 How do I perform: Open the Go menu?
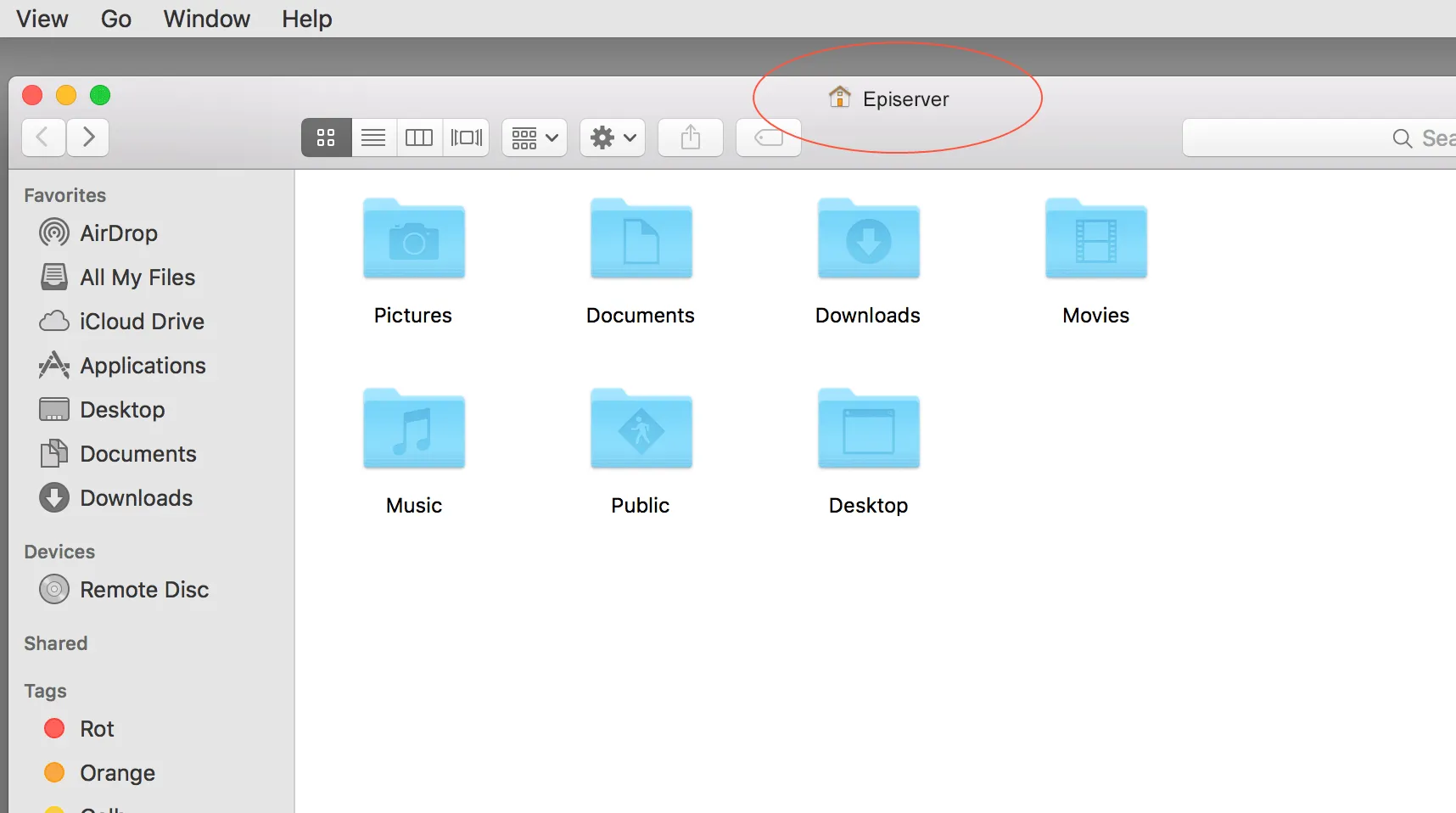tap(116, 19)
